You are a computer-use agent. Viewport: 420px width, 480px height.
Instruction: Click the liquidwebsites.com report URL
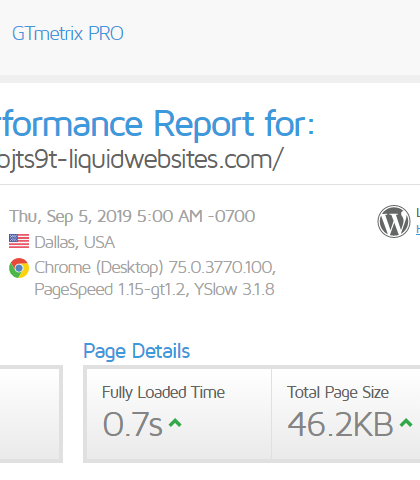pos(142,160)
